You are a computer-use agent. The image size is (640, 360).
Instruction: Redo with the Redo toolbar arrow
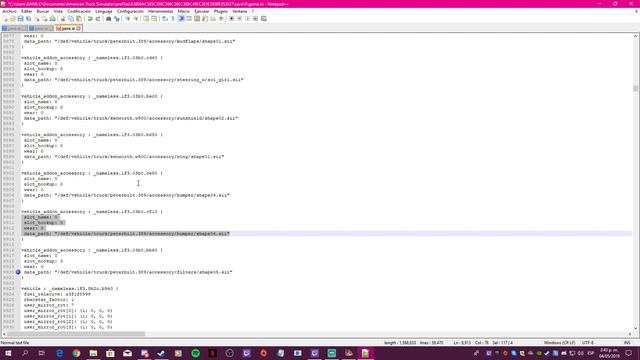tap(98, 19)
